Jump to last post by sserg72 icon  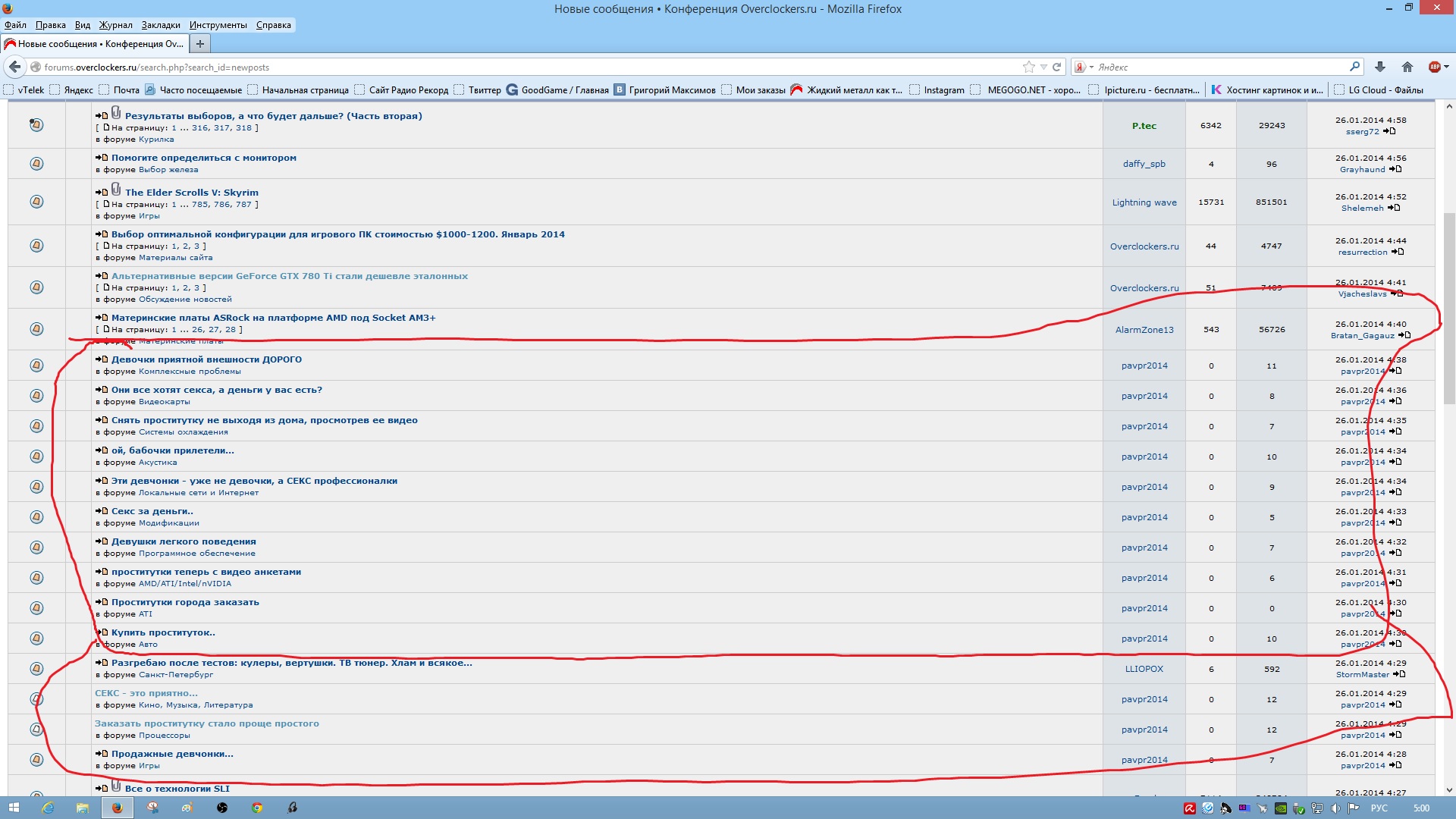tap(1389, 131)
